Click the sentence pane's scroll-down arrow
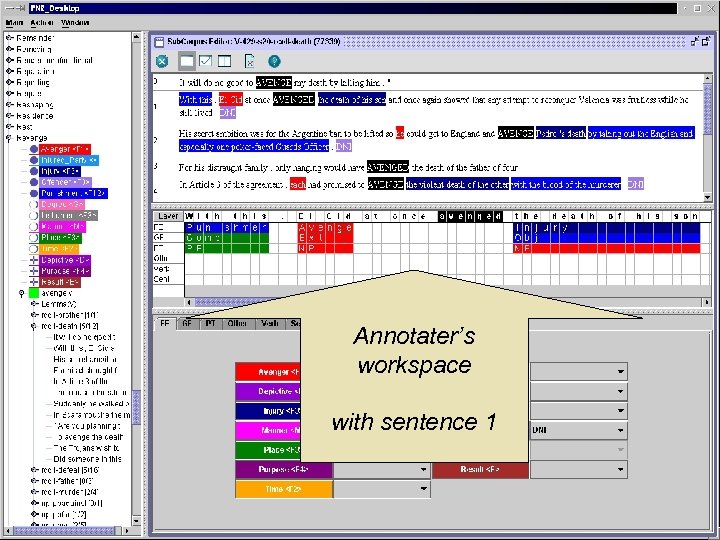The image size is (720, 540). [x=707, y=197]
